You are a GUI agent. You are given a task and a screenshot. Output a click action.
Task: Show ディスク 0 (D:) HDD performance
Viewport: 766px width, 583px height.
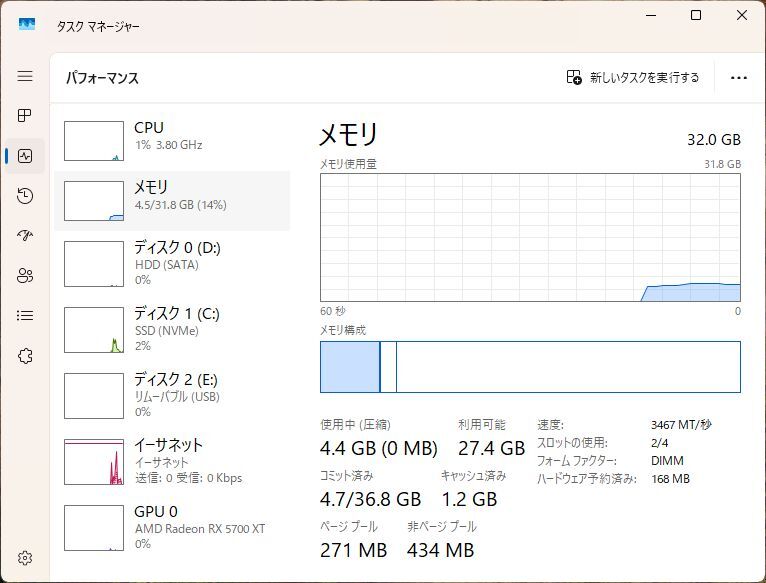click(172, 262)
